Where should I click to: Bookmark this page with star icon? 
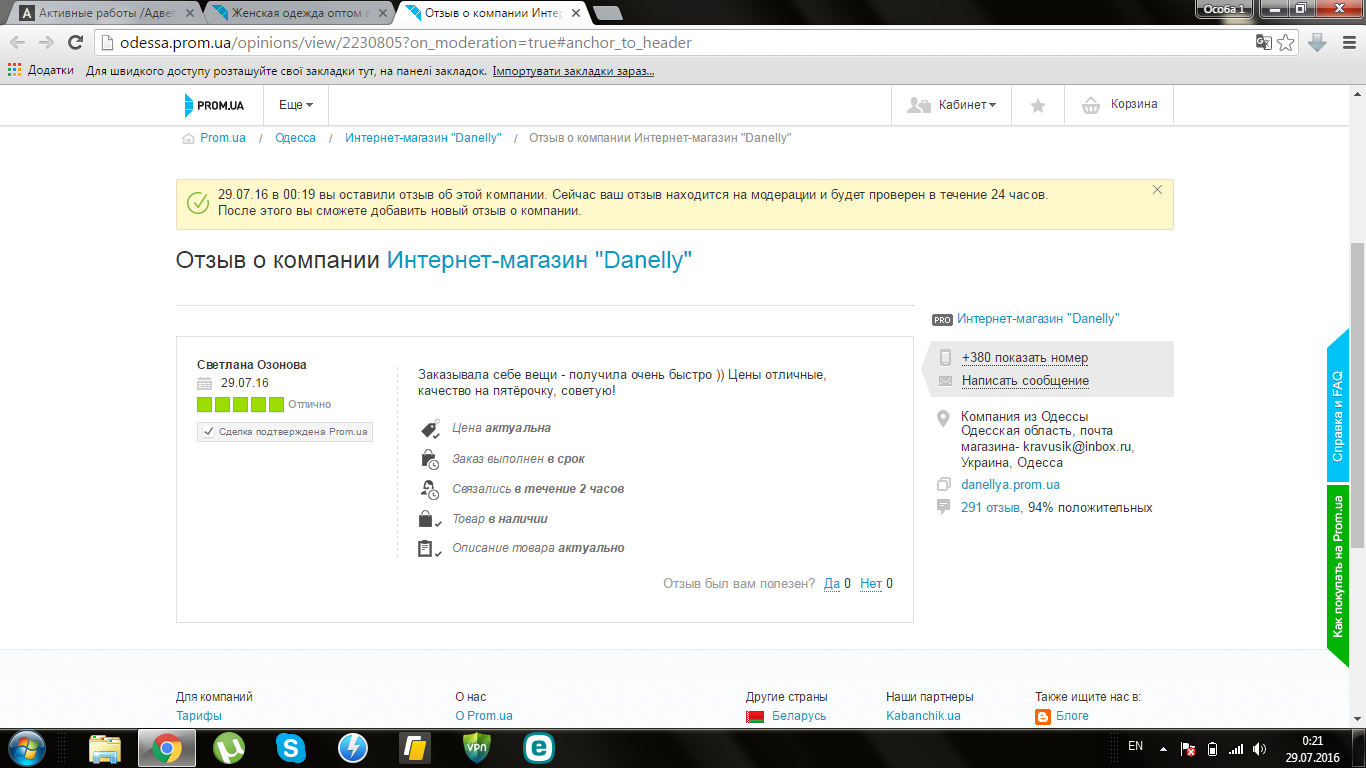(x=1286, y=43)
